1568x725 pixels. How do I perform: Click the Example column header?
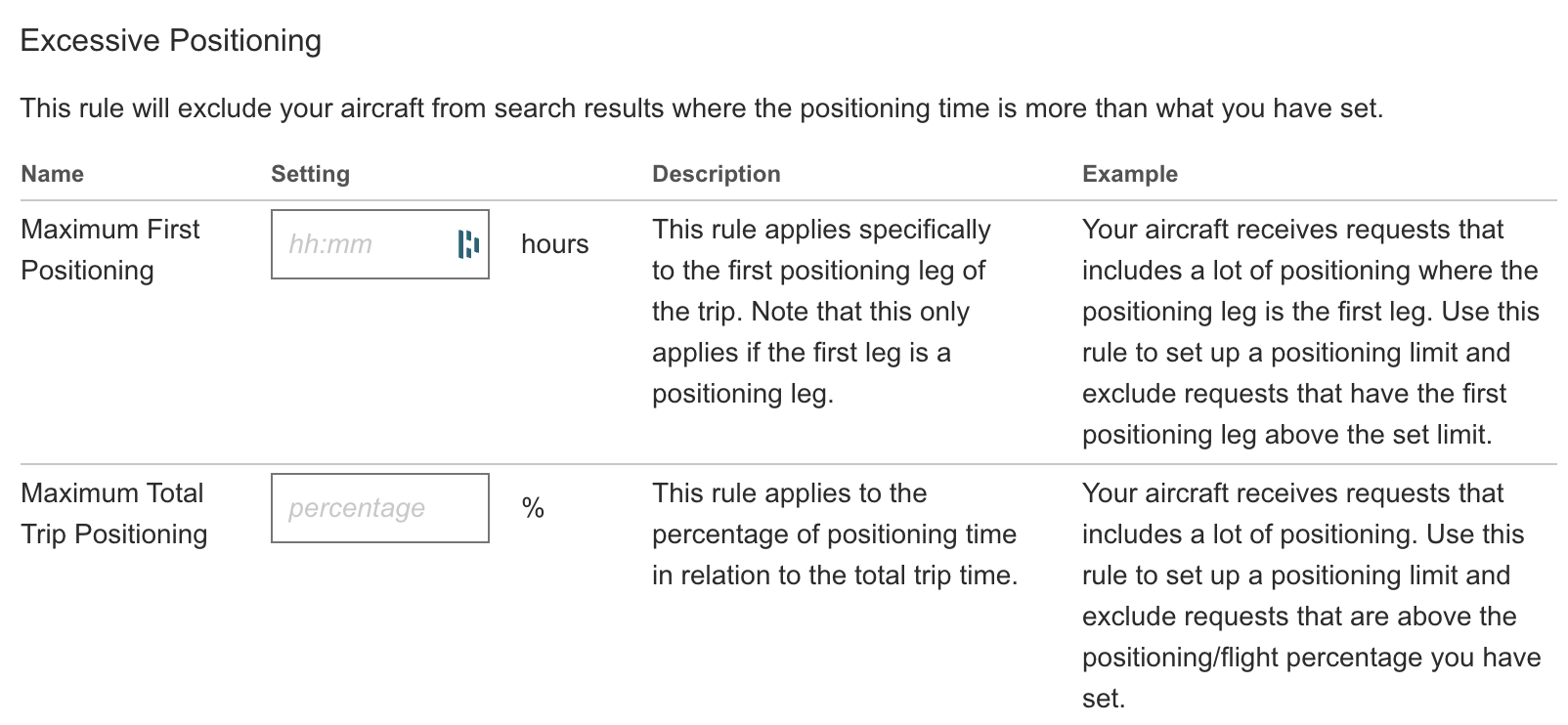click(x=1130, y=174)
